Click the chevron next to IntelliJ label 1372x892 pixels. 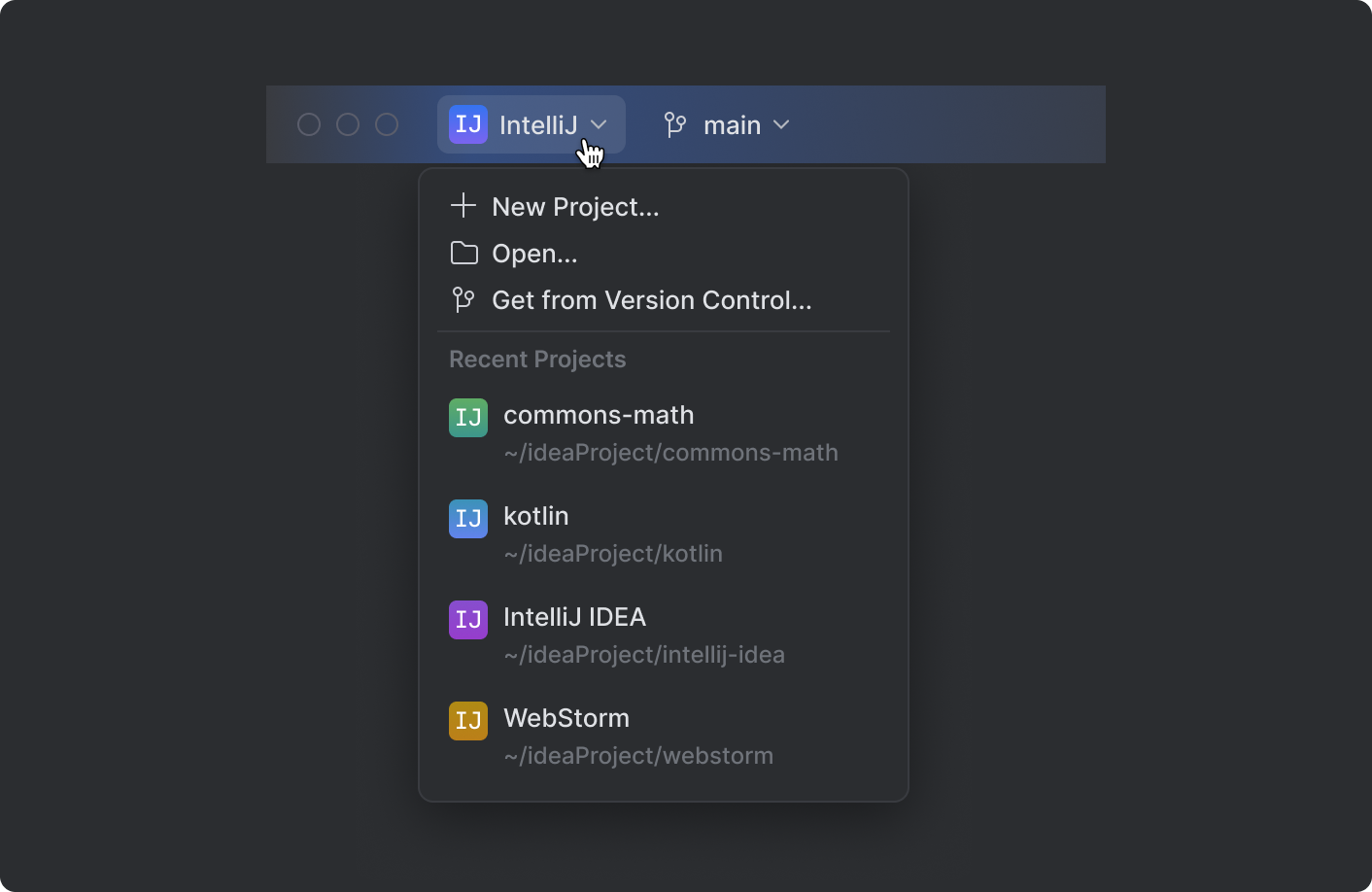point(599,124)
